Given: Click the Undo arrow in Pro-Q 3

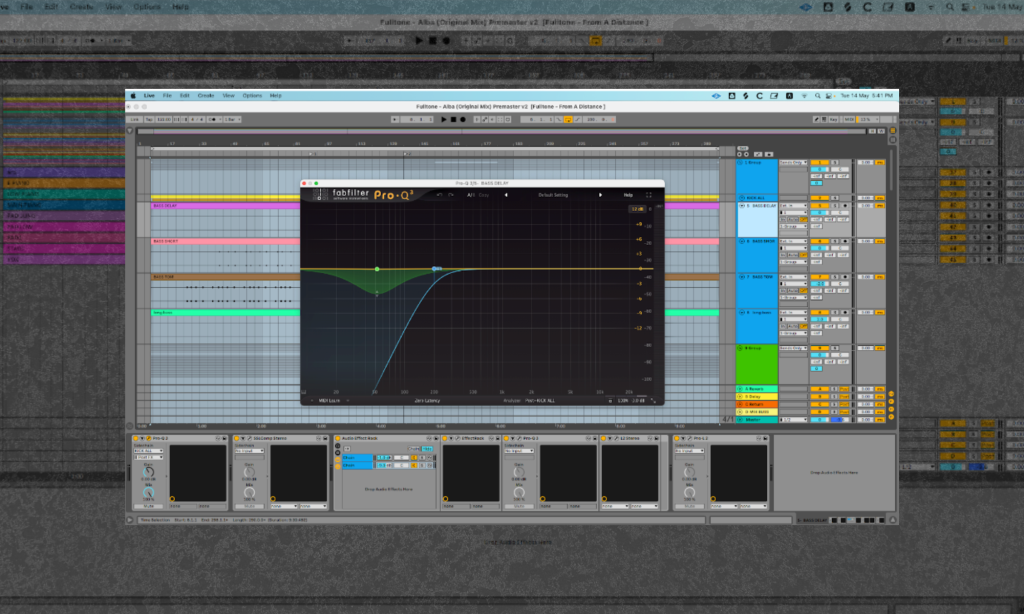Looking at the screenshot, I should pos(439,195).
